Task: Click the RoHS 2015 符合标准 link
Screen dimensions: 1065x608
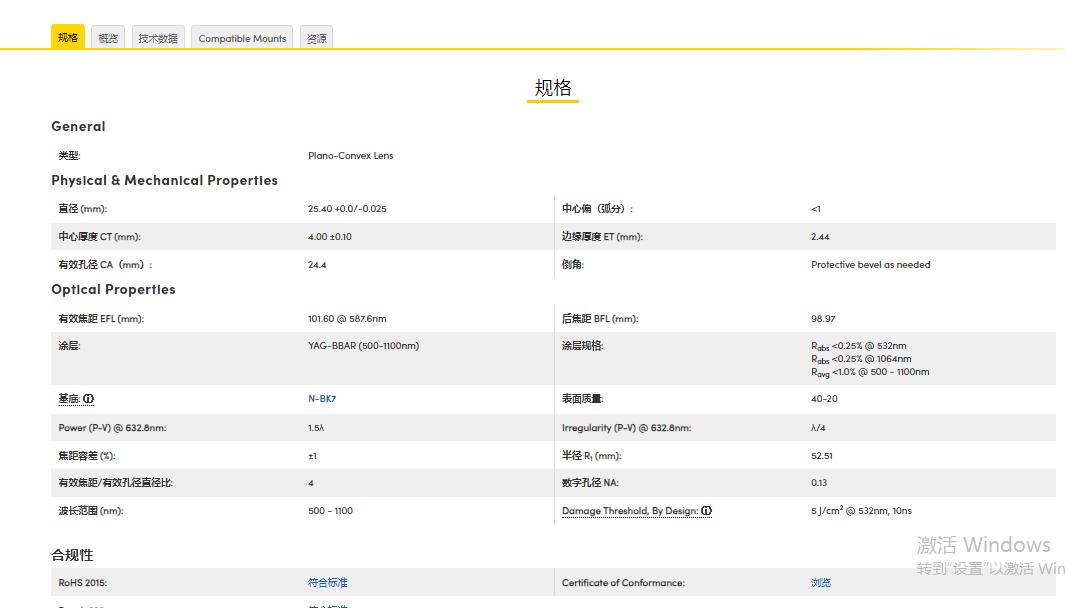Action: coord(328,582)
